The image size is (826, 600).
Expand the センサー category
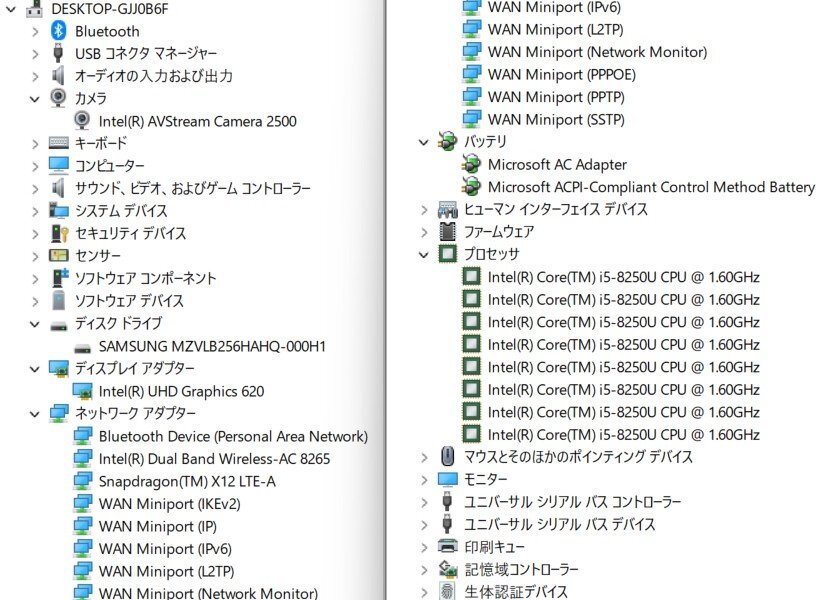coord(34,255)
